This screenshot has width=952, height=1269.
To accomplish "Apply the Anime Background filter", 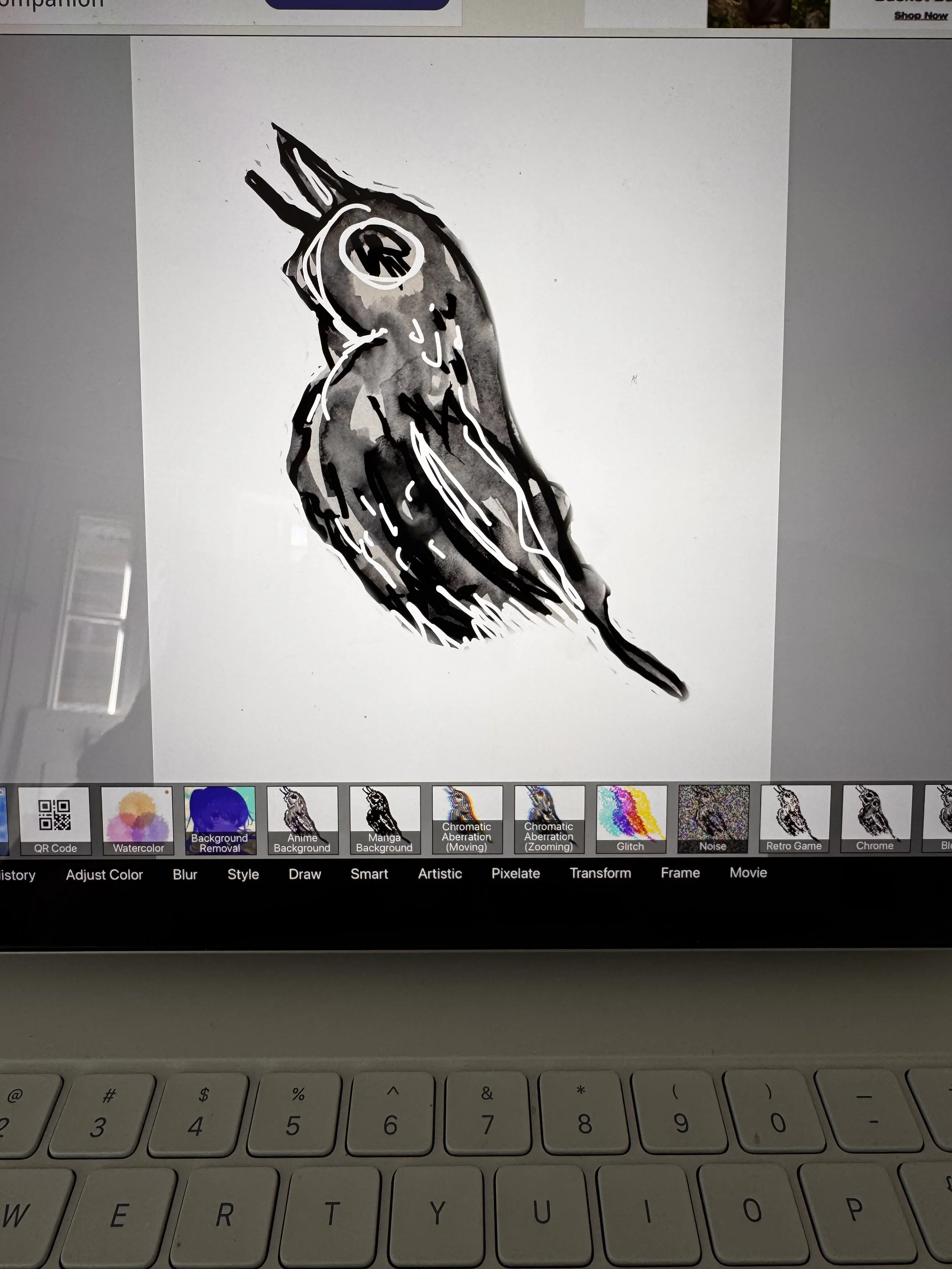I will click(x=302, y=820).
